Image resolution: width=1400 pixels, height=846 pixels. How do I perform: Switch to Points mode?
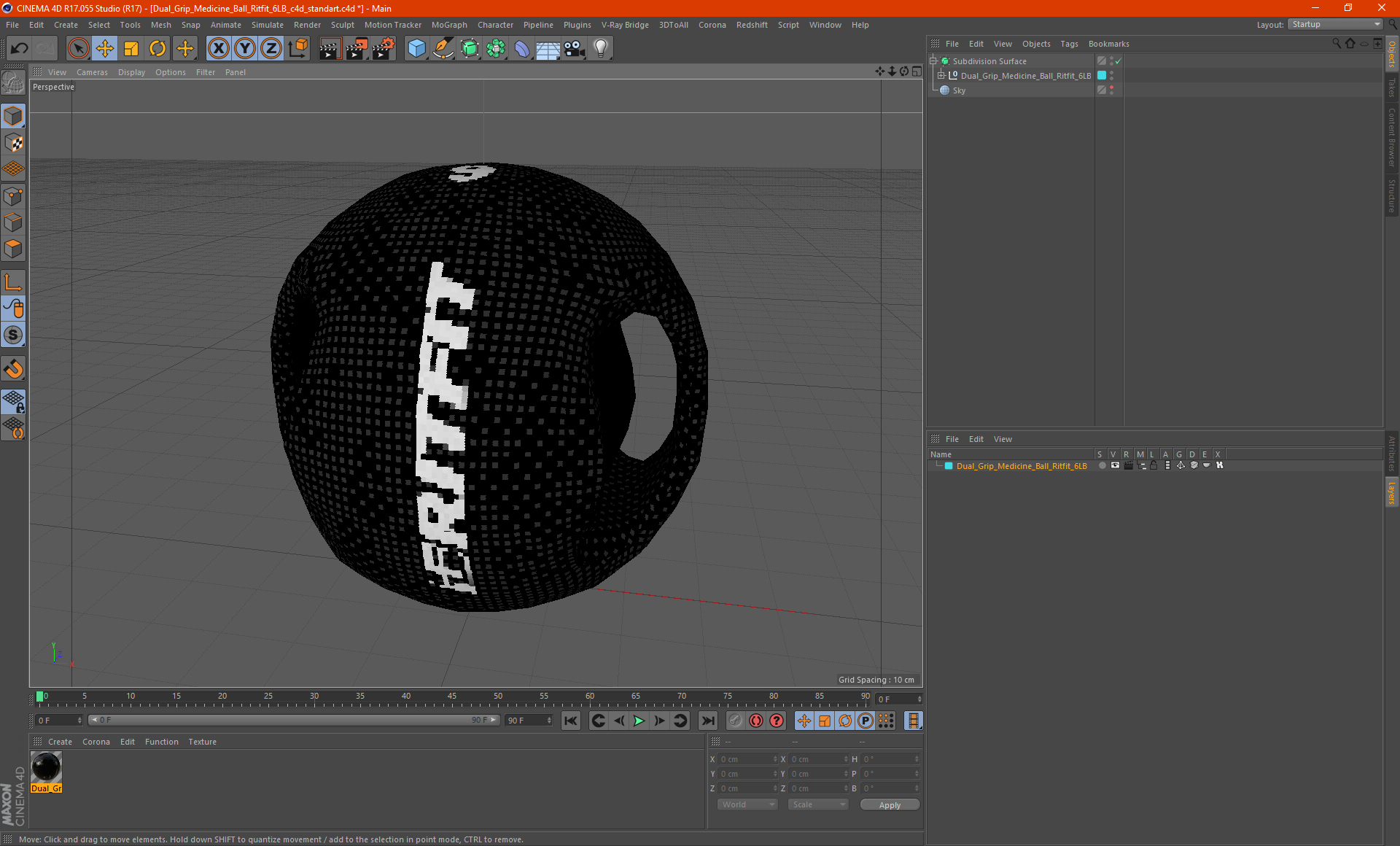pos(13,196)
